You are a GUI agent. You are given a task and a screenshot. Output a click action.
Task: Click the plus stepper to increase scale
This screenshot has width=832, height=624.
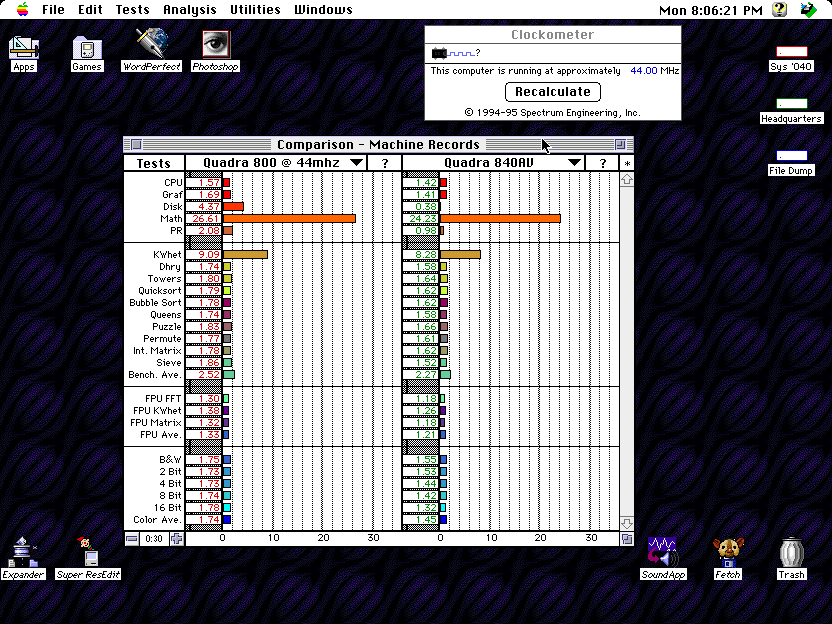coord(176,538)
